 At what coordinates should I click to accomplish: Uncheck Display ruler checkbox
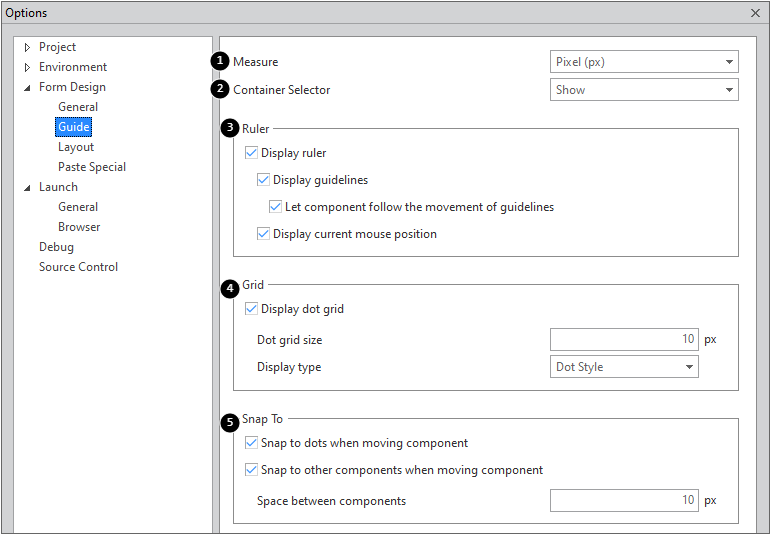pos(251,153)
